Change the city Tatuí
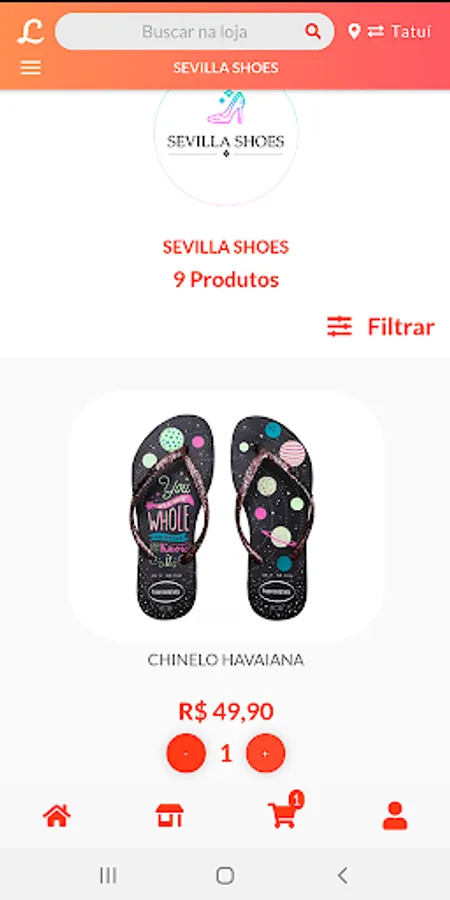The height and width of the screenshot is (900, 450). click(x=411, y=32)
